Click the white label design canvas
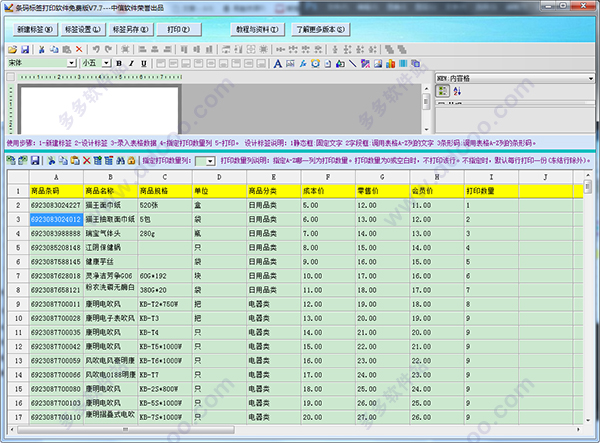600x443 pixels. [99, 109]
